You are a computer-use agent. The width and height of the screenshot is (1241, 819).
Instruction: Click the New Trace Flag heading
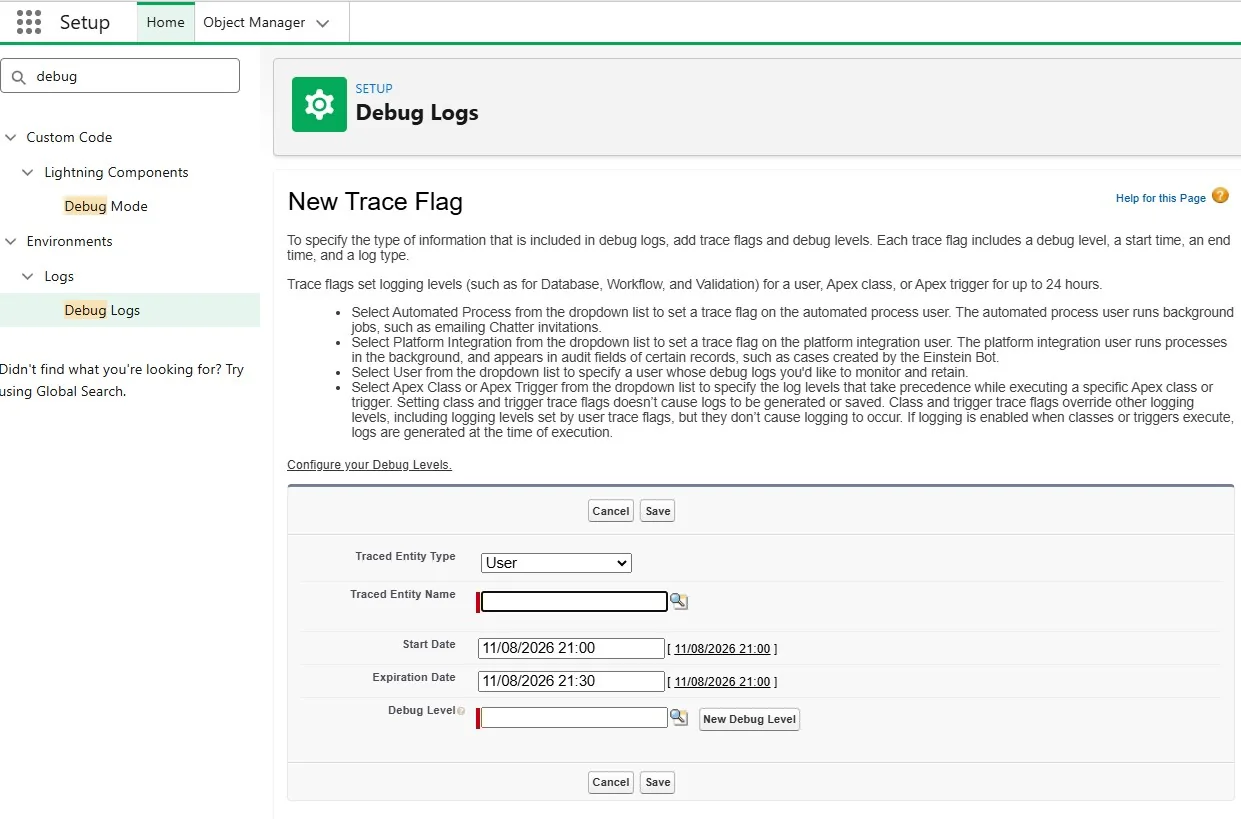[x=375, y=201]
